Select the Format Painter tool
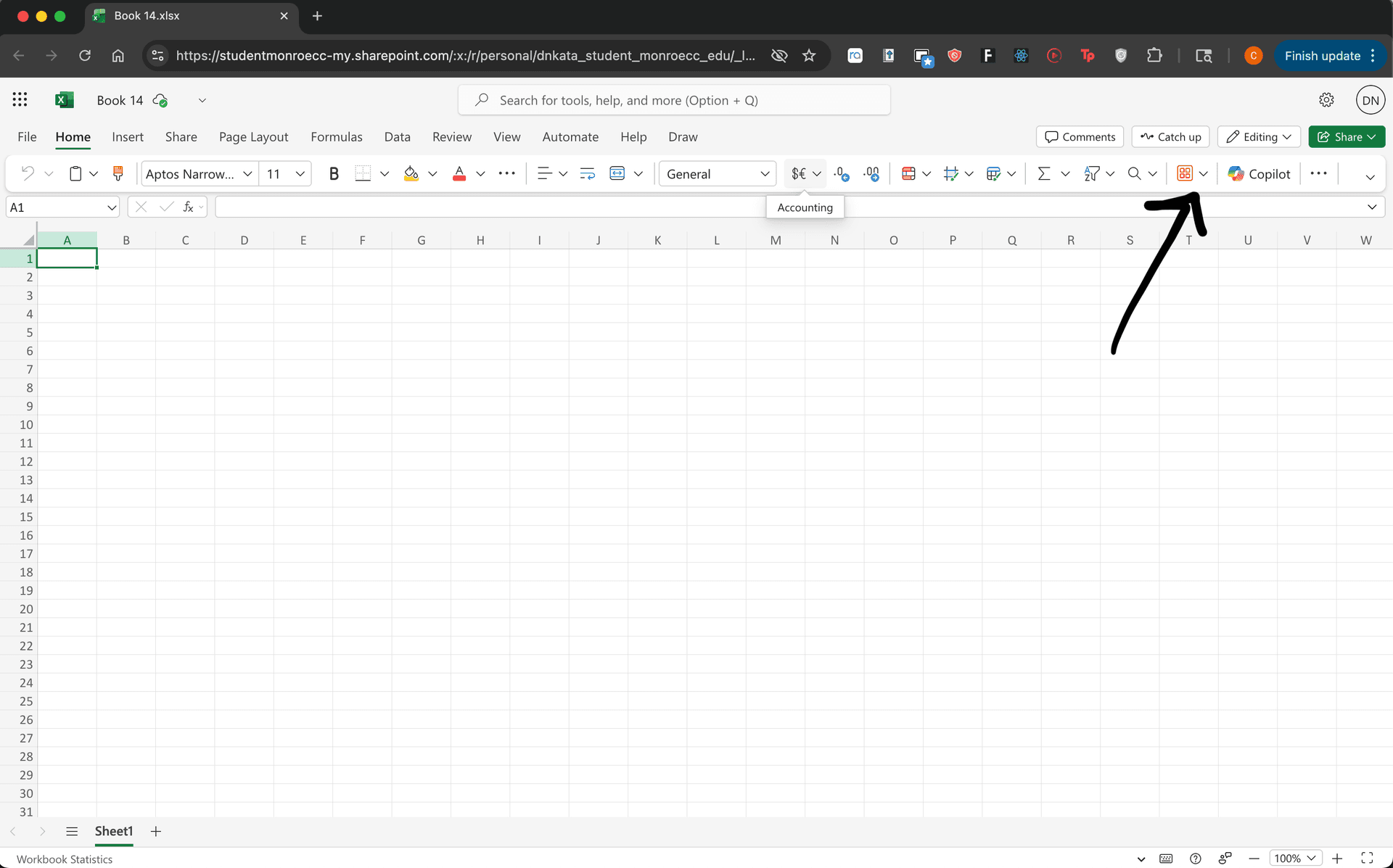This screenshot has width=1393, height=868. pos(118,173)
